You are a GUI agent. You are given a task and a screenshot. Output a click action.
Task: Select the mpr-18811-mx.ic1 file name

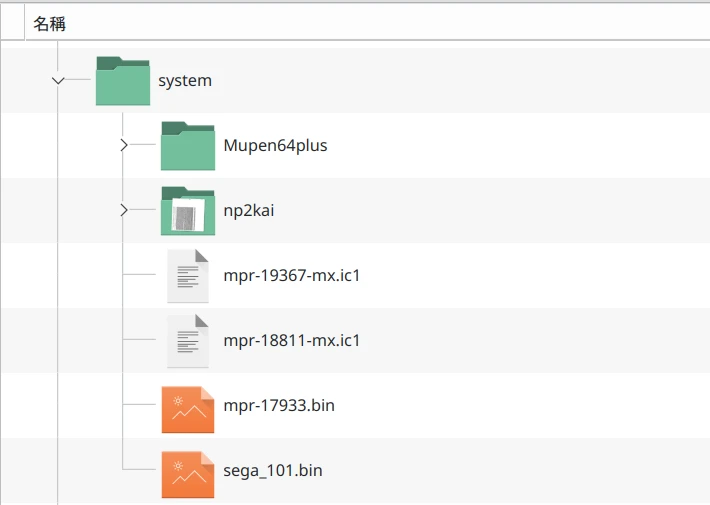click(291, 341)
